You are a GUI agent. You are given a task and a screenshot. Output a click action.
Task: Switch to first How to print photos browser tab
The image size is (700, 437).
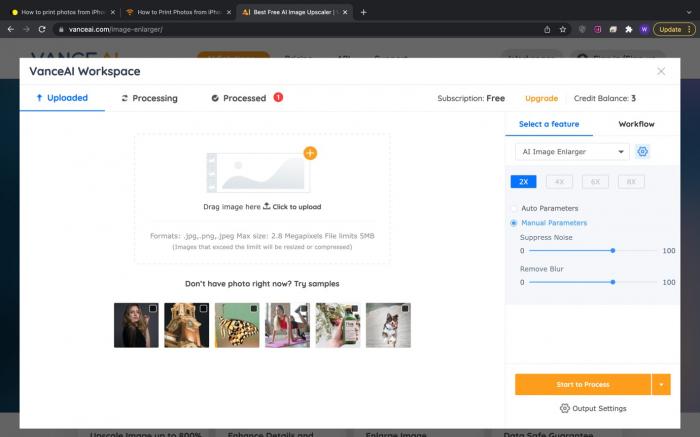[62, 12]
